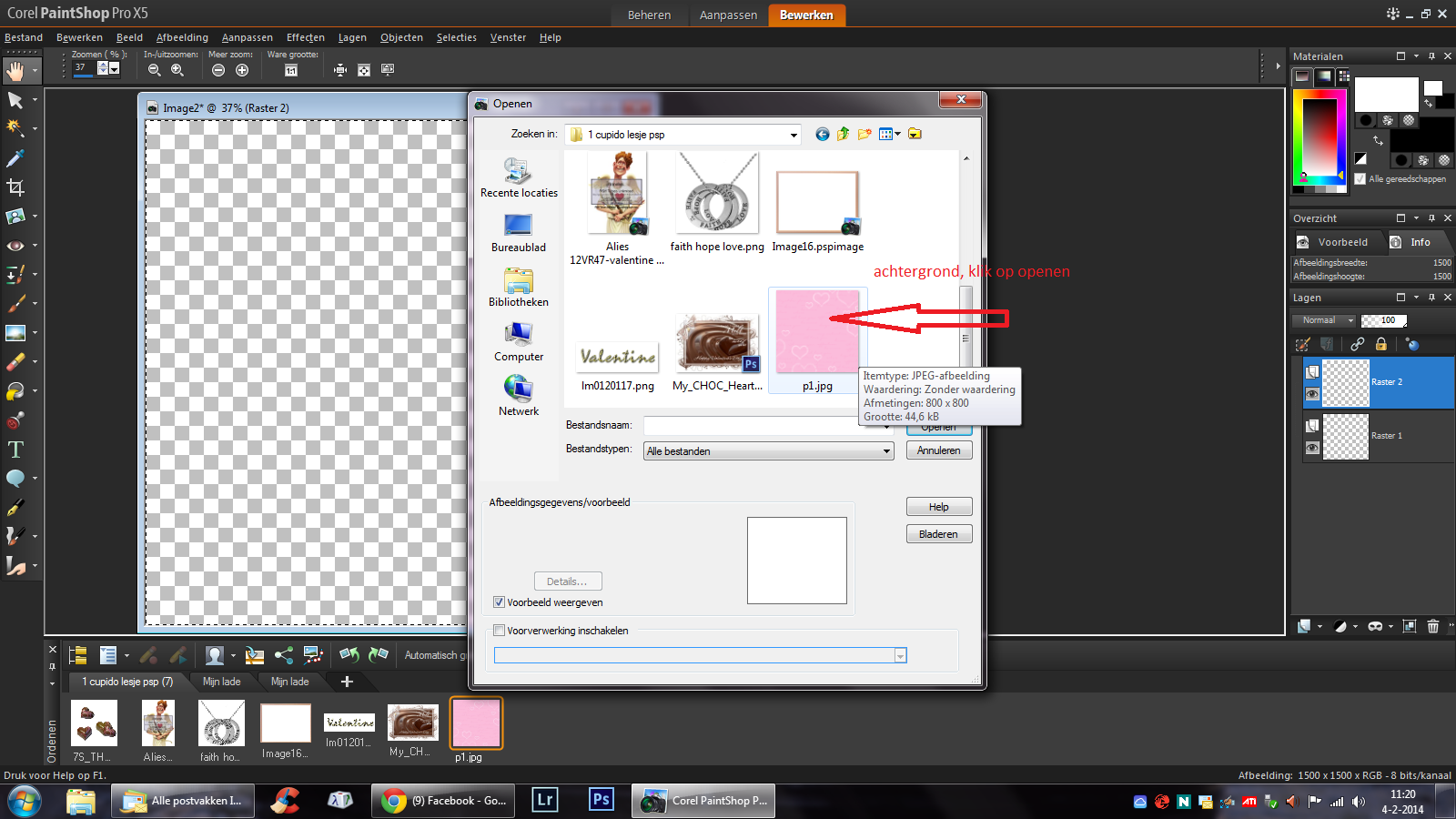Rotate right icon in Organizer toolbar
The image size is (1456, 819).
pos(379,654)
